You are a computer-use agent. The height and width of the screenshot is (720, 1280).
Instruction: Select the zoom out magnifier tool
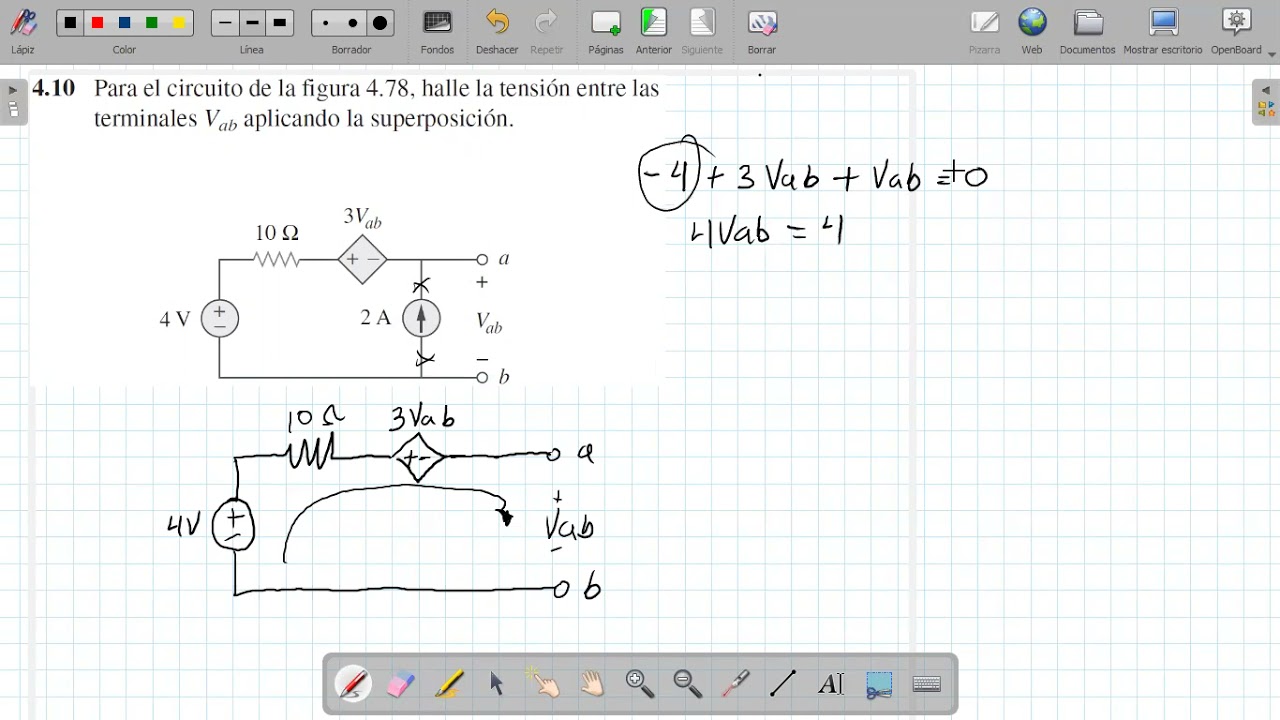click(x=688, y=684)
